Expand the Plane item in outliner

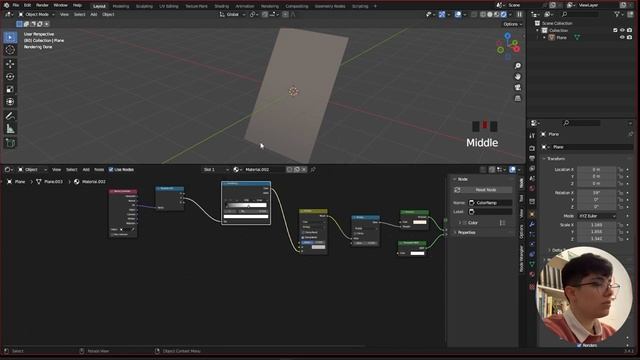click(x=544, y=37)
